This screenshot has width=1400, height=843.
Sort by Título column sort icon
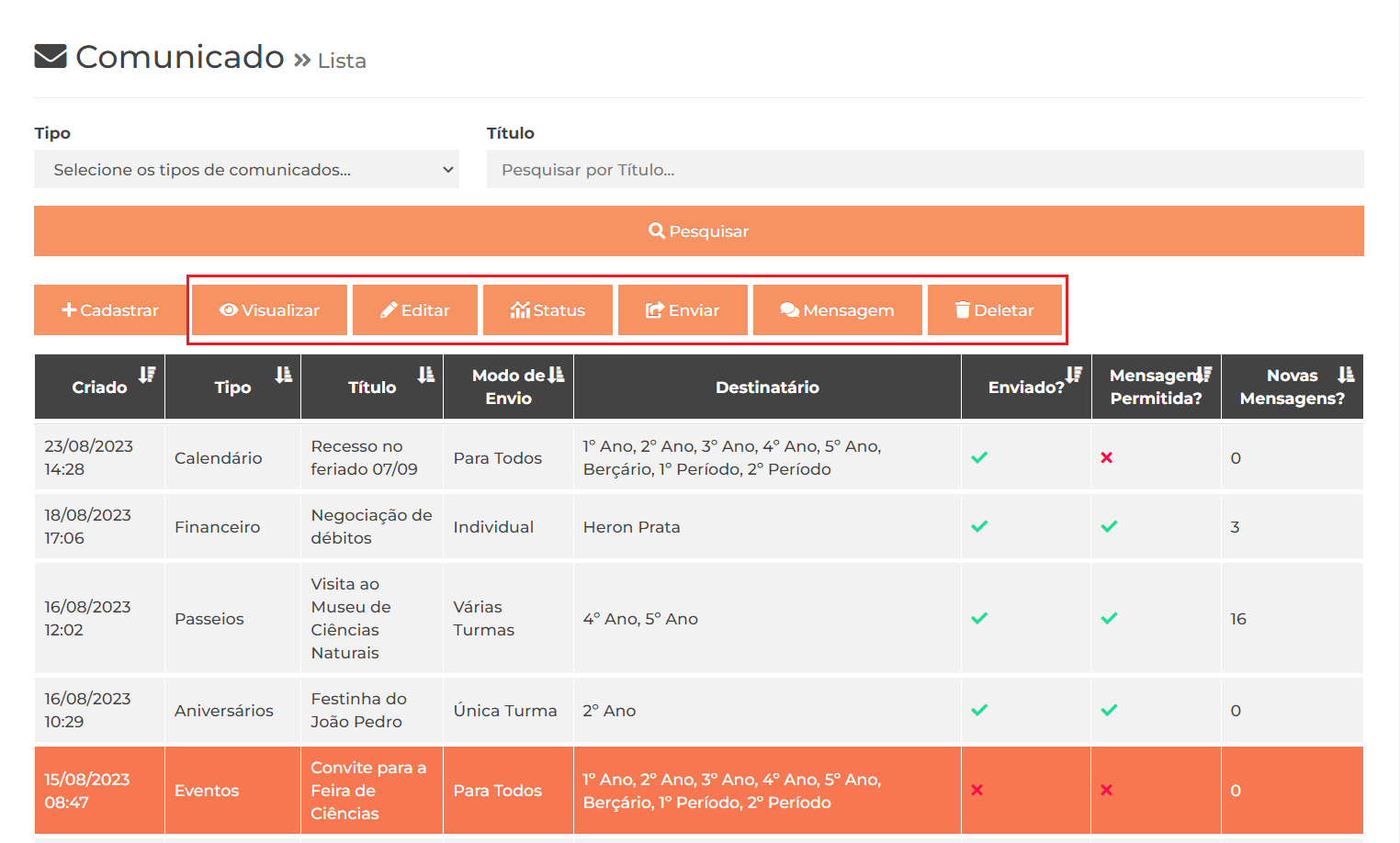tap(425, 375)
